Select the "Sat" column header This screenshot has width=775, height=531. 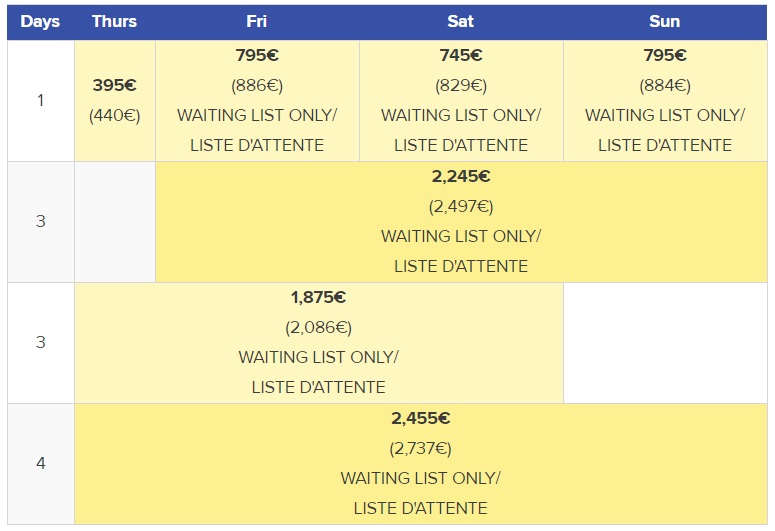[461, 21]
